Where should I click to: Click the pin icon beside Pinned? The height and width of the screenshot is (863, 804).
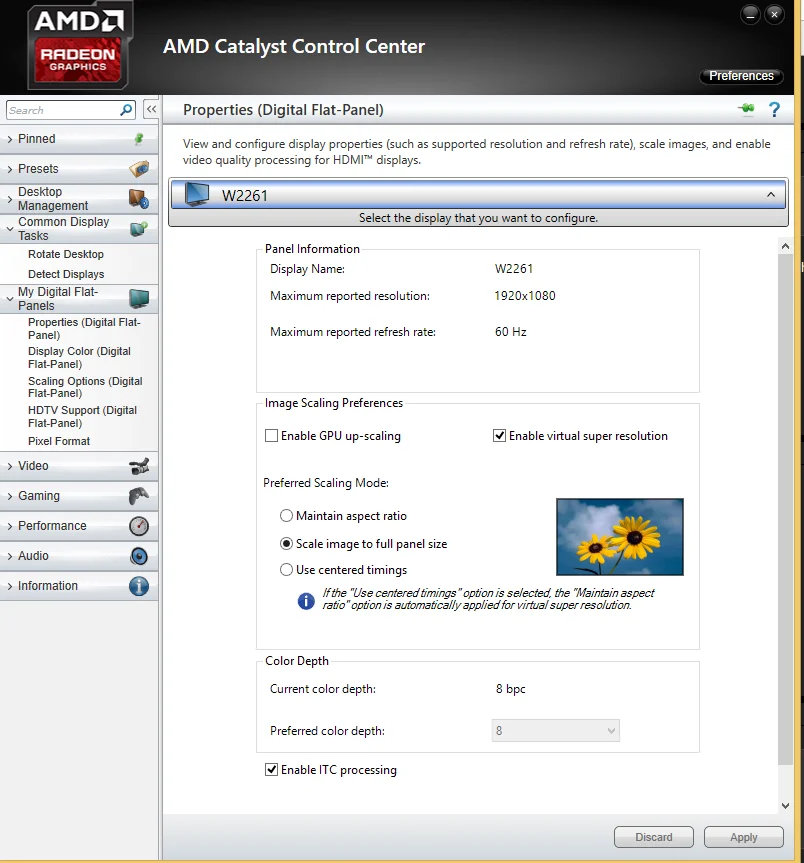[139, 139]
